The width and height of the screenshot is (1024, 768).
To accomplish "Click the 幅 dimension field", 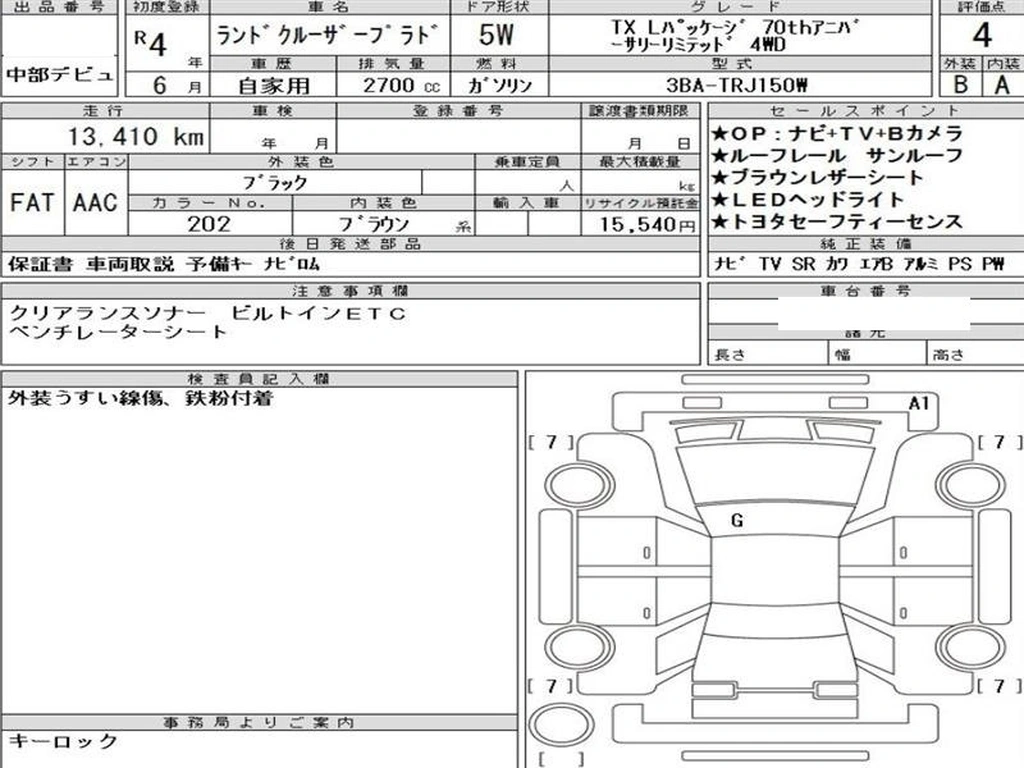I will coord(877,354).
